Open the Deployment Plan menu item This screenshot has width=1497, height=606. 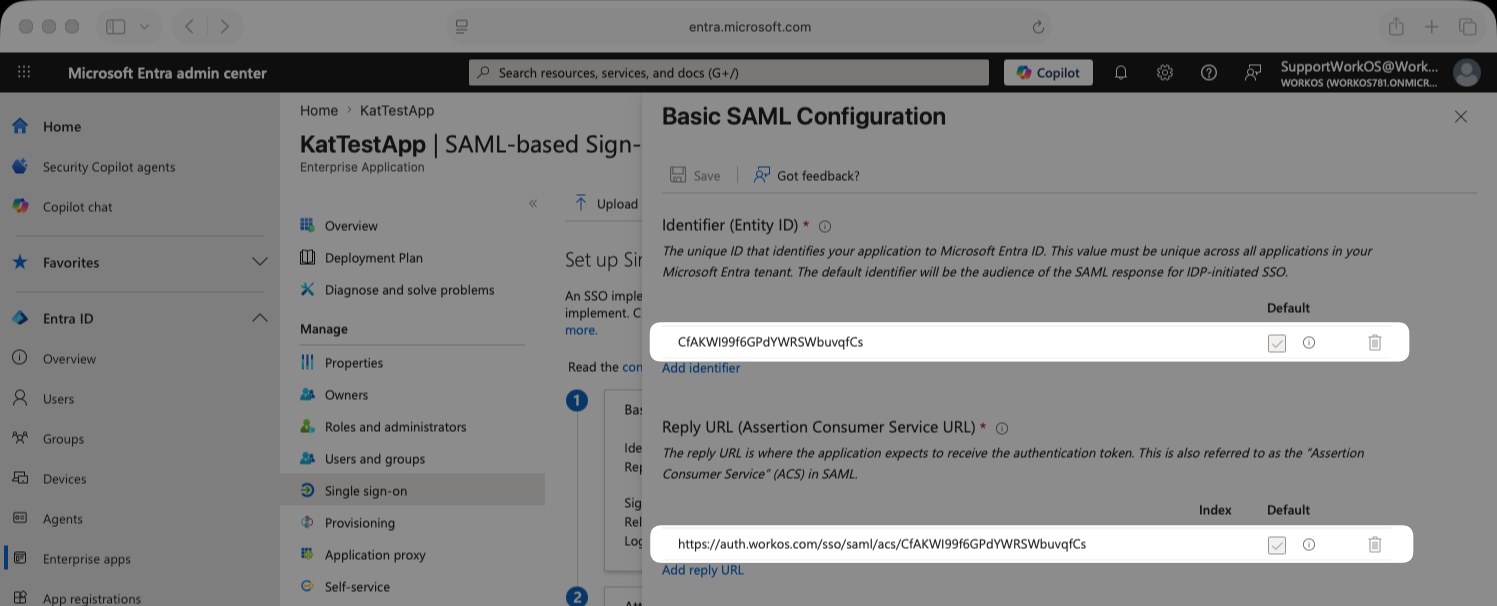pyautogui.click(x=373, y=258)
